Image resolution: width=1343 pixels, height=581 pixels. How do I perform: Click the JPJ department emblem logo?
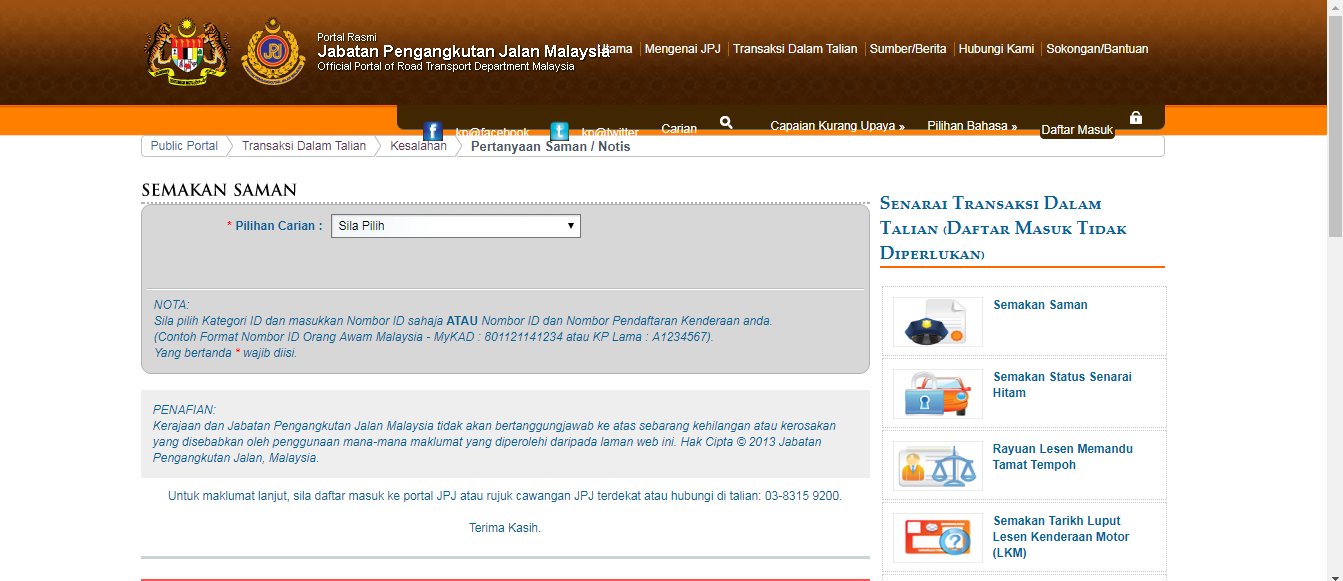pos(273,51)
